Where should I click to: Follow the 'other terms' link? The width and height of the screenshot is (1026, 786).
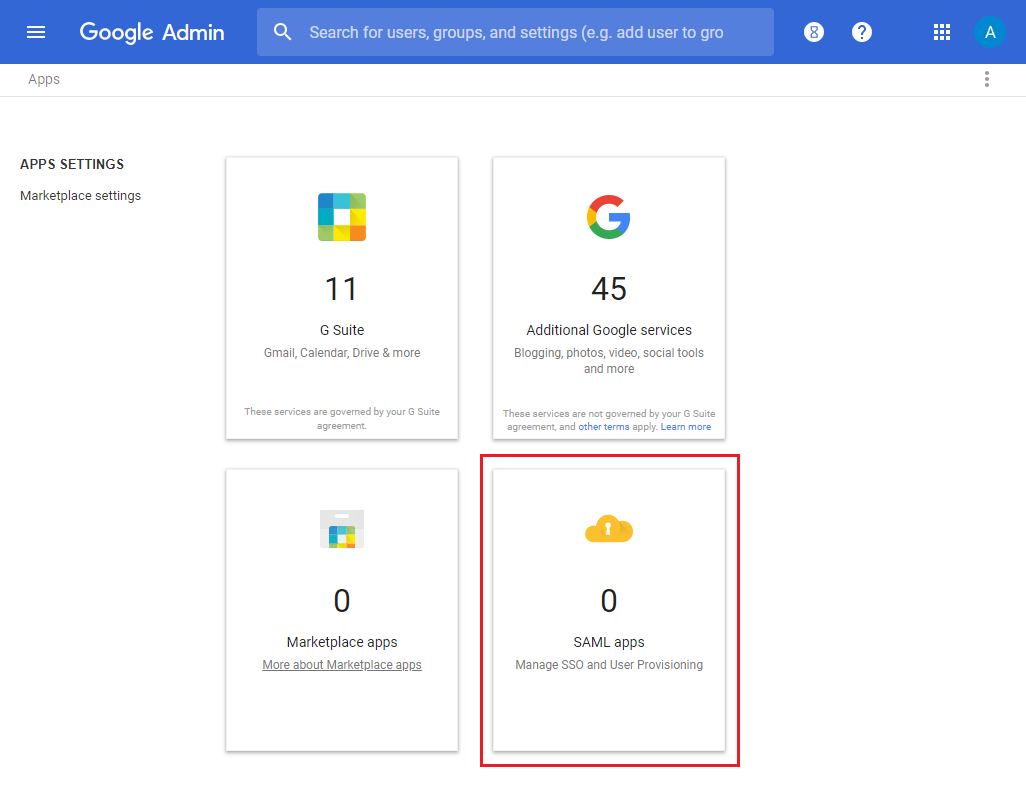click(x=604, y=427)
